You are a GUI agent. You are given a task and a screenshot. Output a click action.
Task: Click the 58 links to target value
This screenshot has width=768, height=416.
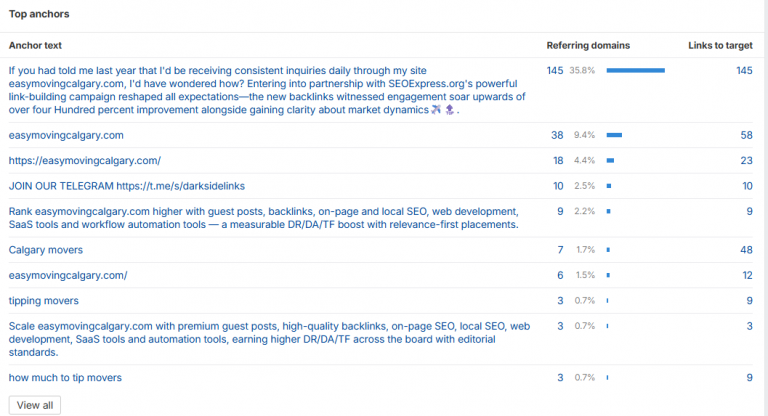pos(746,135)
